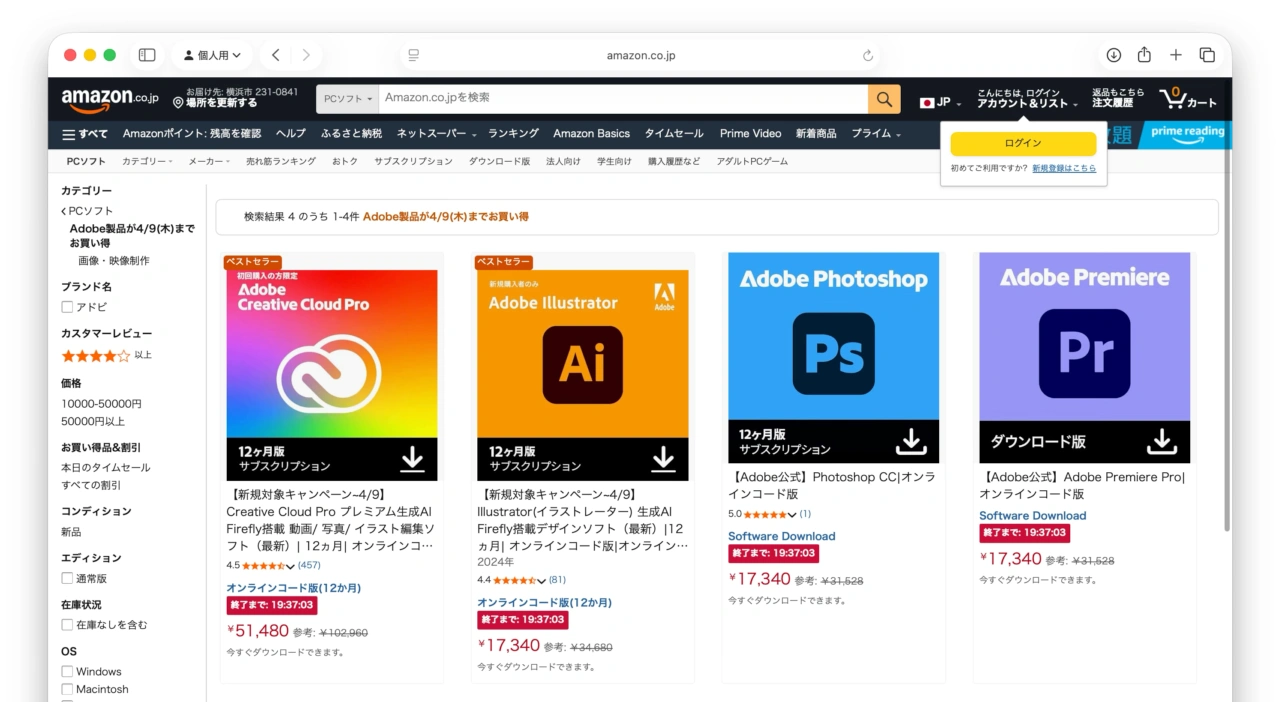Check the Macintosh OS checkbox

(65, 689)
